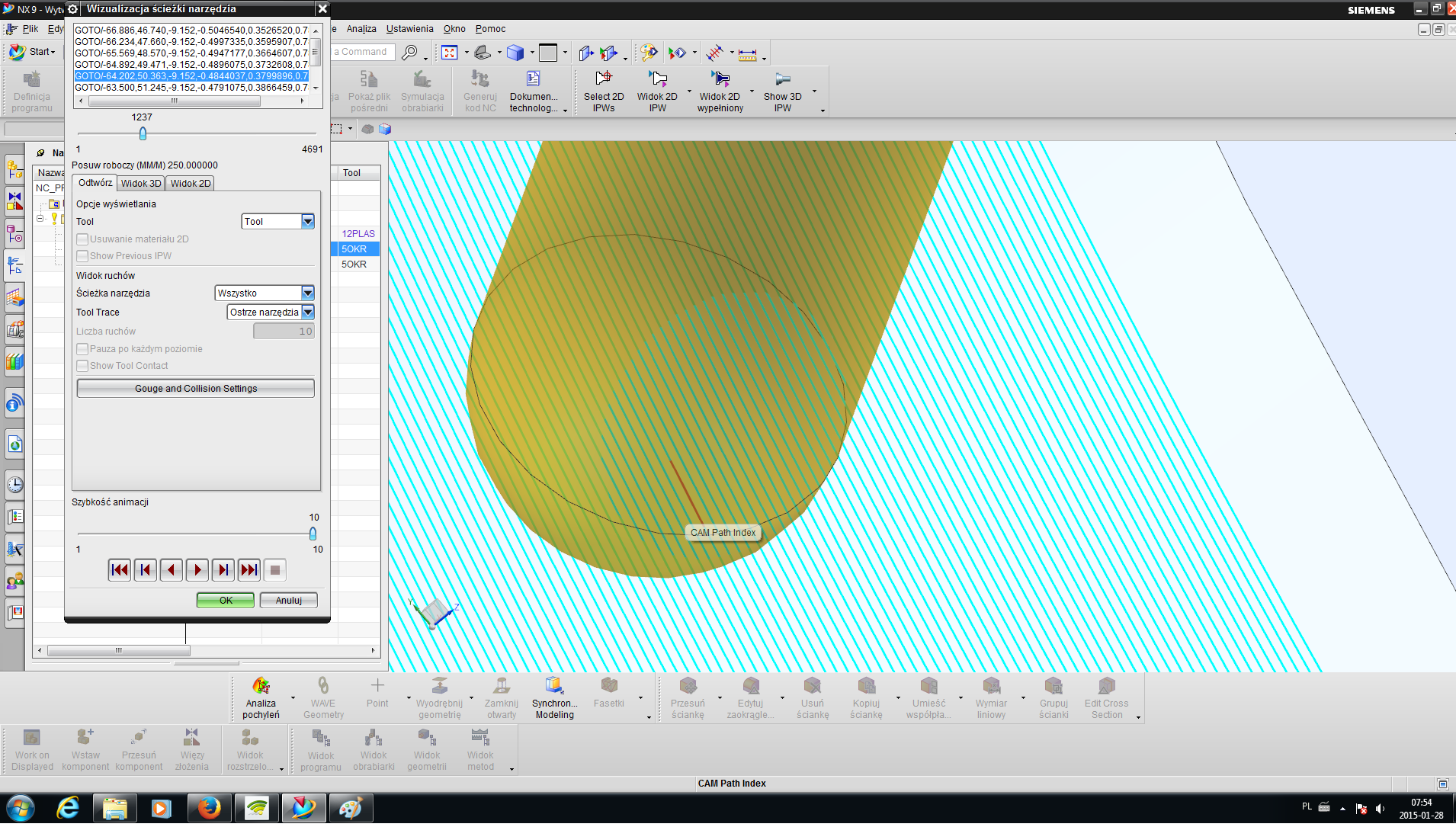Click the OK button
The image size is (1456, 827).
[x=226, y=601]
